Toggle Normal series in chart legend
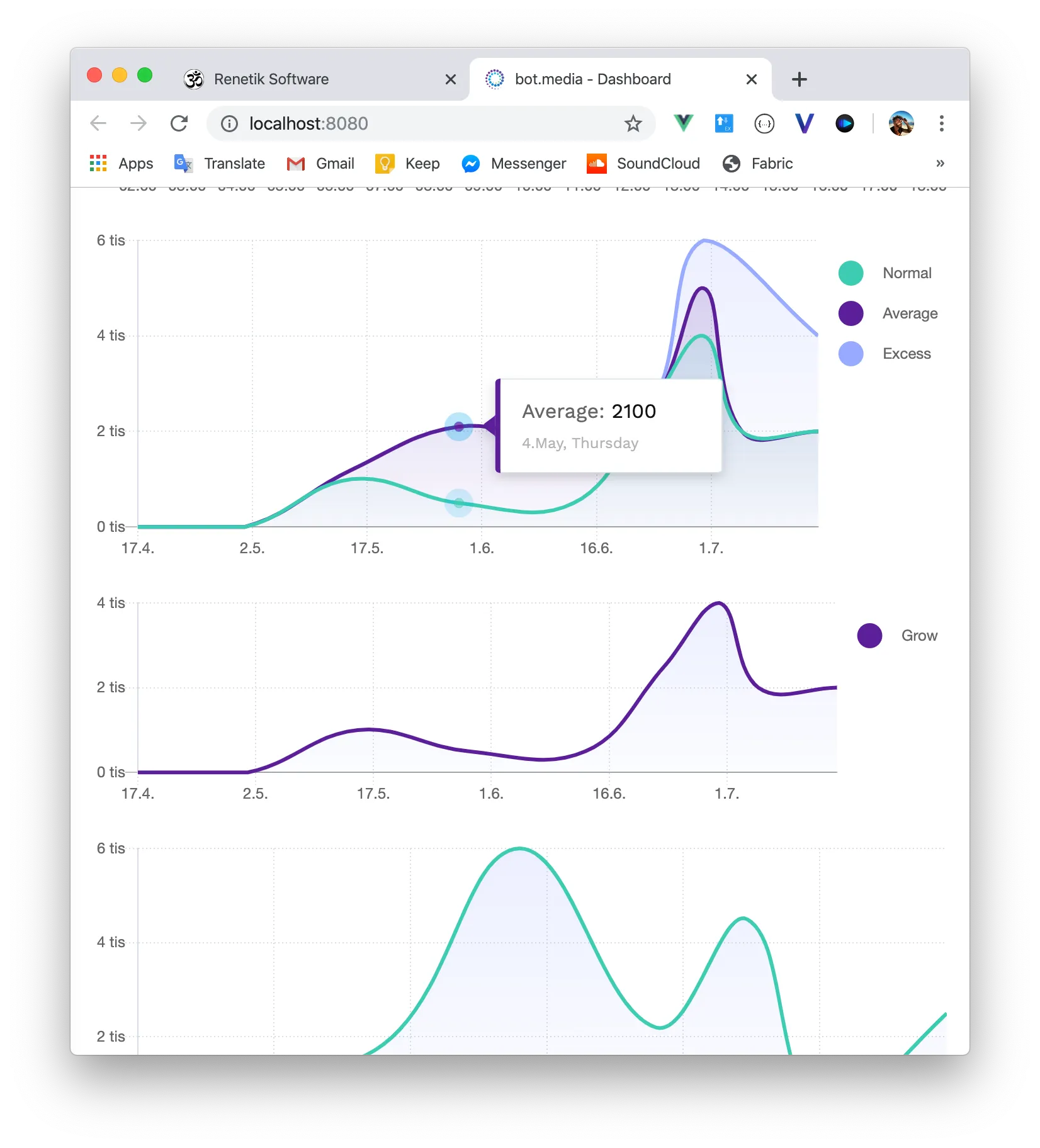 point(885,273)
